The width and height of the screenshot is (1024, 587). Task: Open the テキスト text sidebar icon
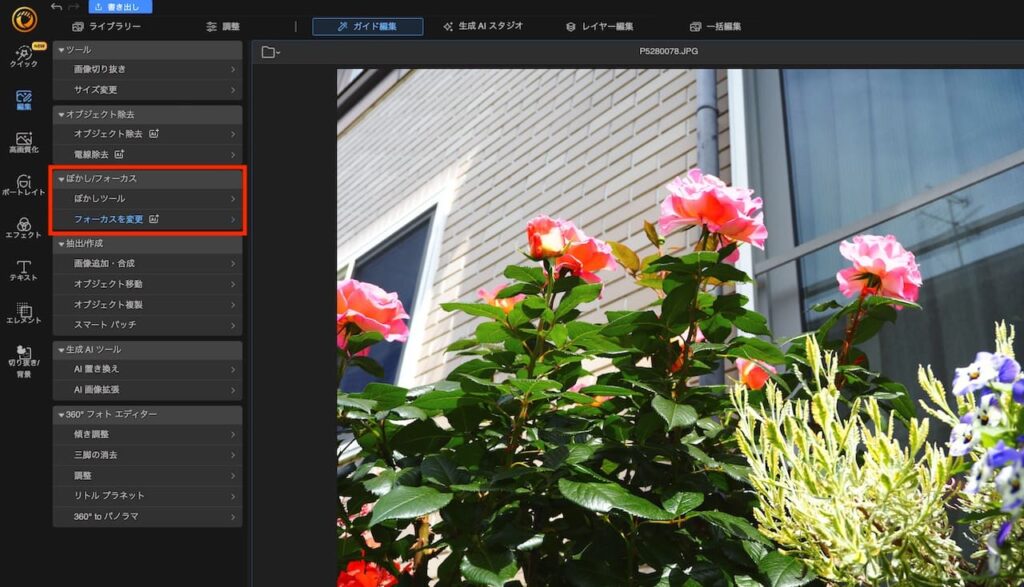click(x=24, y=270)
